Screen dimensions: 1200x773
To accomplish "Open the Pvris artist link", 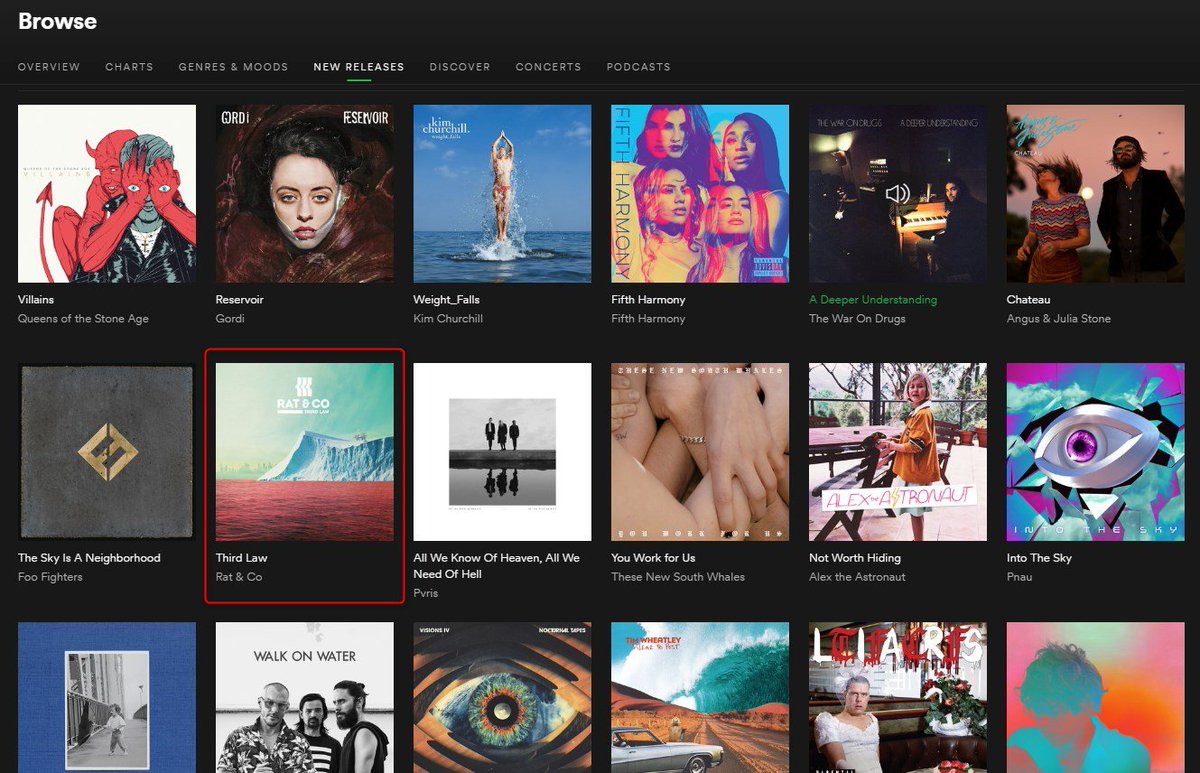I will [426, 593].
